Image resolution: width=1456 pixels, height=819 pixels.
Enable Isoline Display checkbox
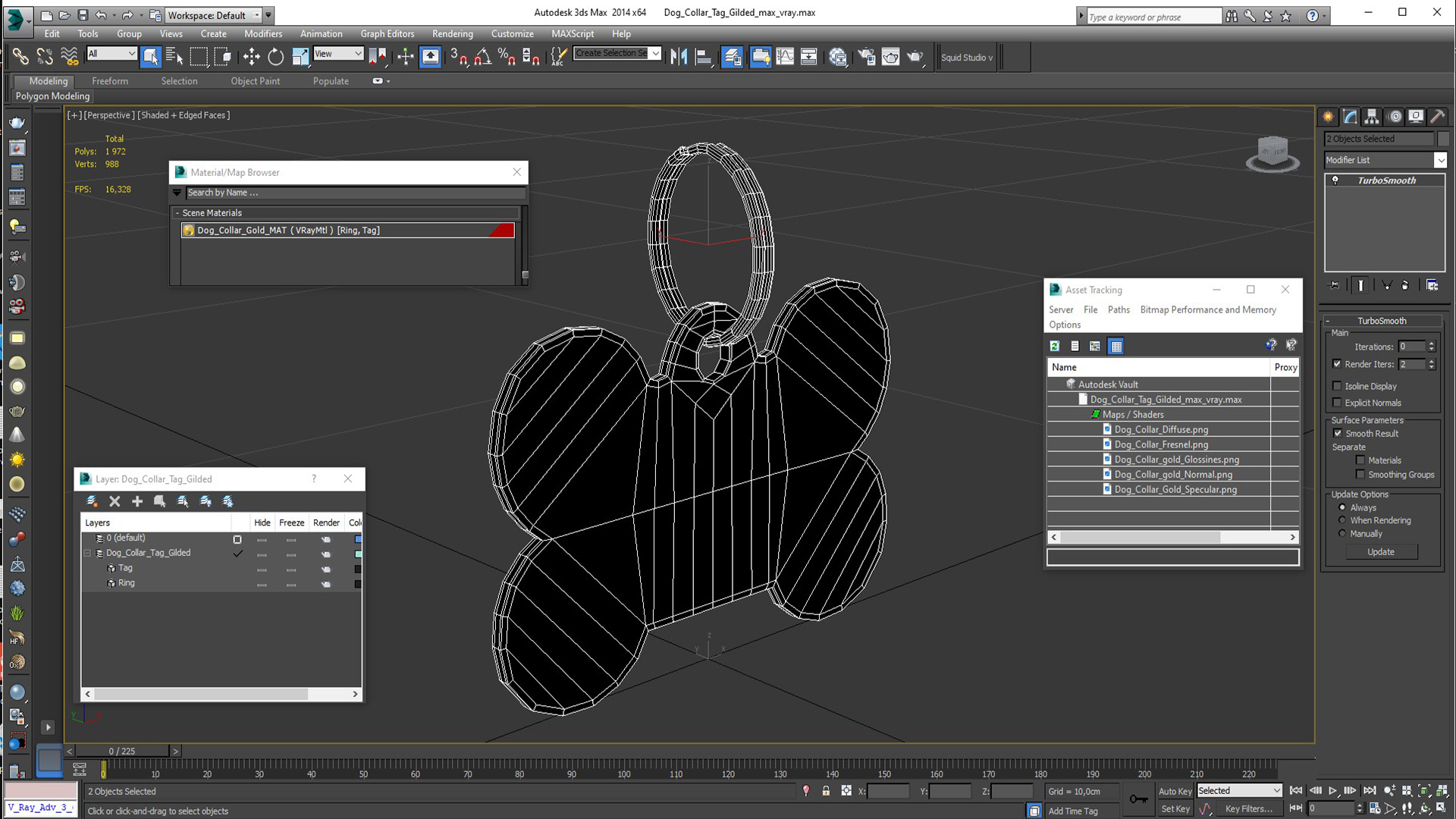(x=1337, y=386)
